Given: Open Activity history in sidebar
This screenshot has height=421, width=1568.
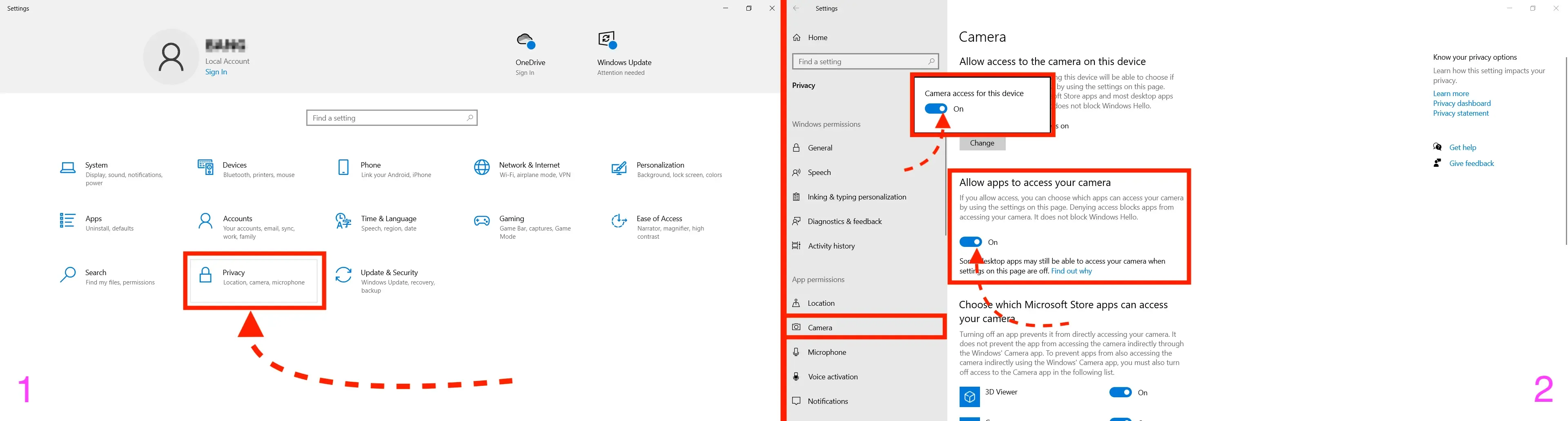Looking at the screenshot, I should coord(831,246).
